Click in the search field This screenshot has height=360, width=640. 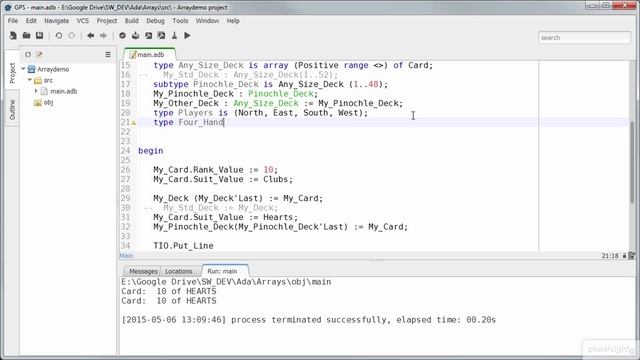point(584,38)
